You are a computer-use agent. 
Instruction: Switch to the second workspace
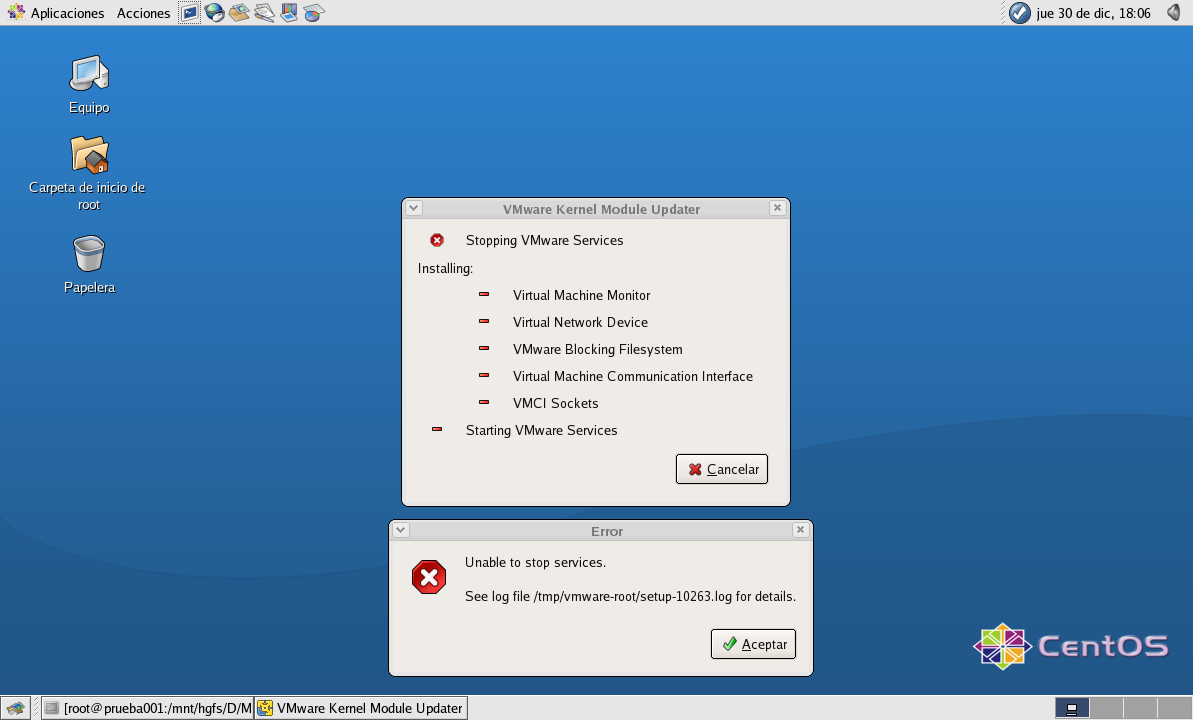[1106, 708]
